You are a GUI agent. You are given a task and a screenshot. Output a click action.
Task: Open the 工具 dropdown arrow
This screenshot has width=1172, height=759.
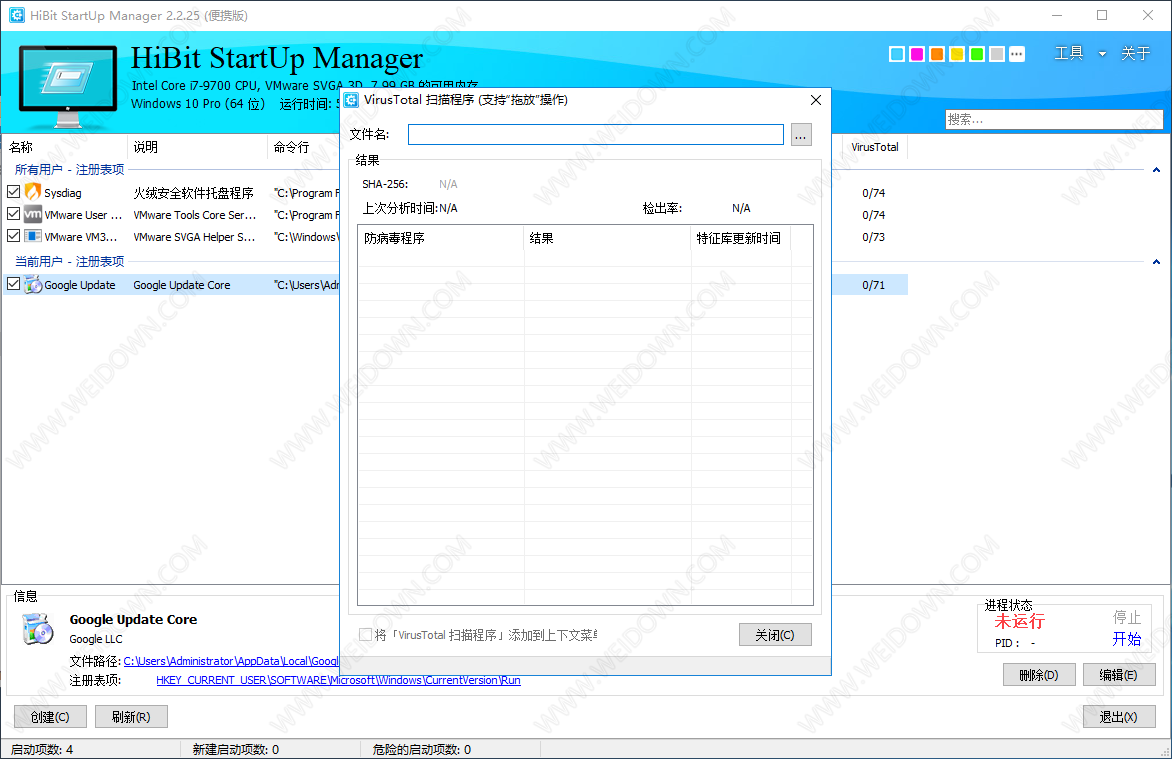tap(1102, 54)
